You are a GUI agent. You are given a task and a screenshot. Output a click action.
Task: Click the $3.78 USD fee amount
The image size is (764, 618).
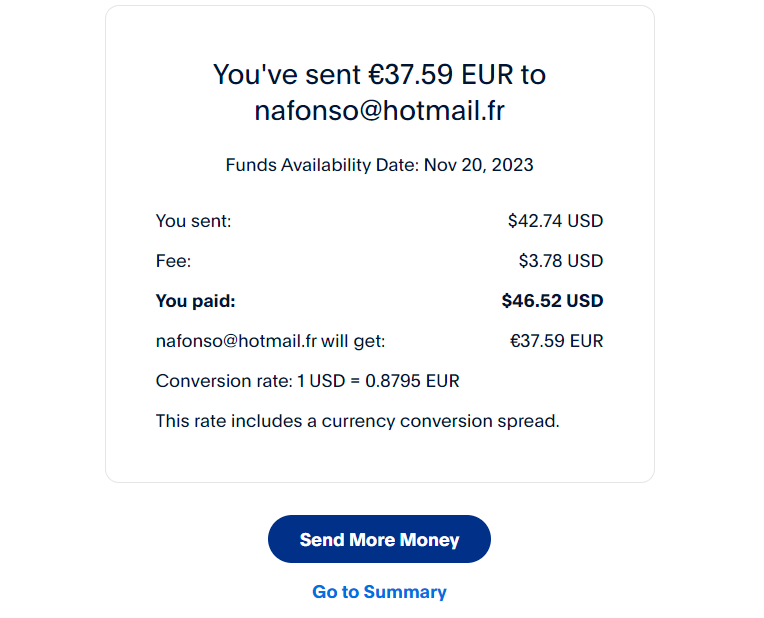point(560,261)
